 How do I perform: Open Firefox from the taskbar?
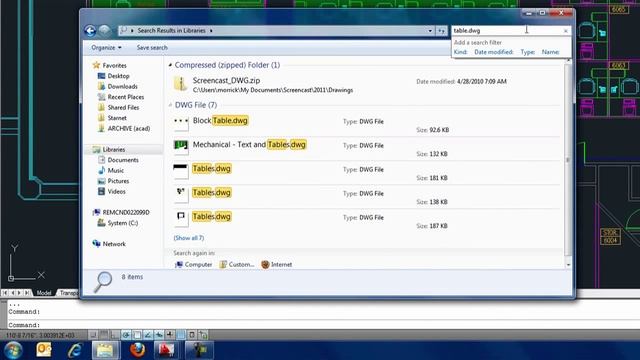click(x=137, y=350)
